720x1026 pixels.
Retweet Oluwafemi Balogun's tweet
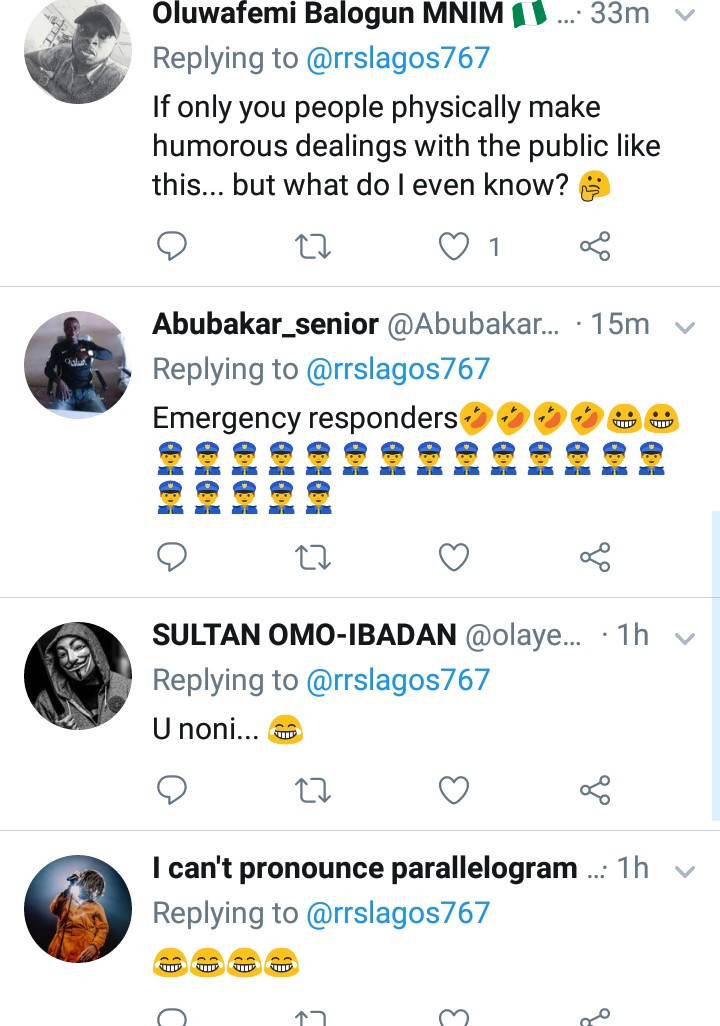314,246
